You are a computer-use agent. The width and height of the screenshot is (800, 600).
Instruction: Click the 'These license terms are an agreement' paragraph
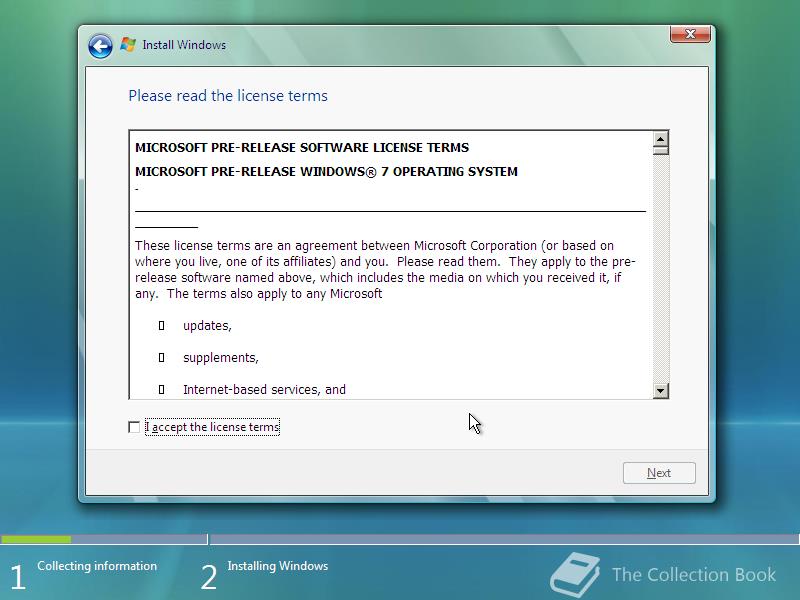click(385, 269)
